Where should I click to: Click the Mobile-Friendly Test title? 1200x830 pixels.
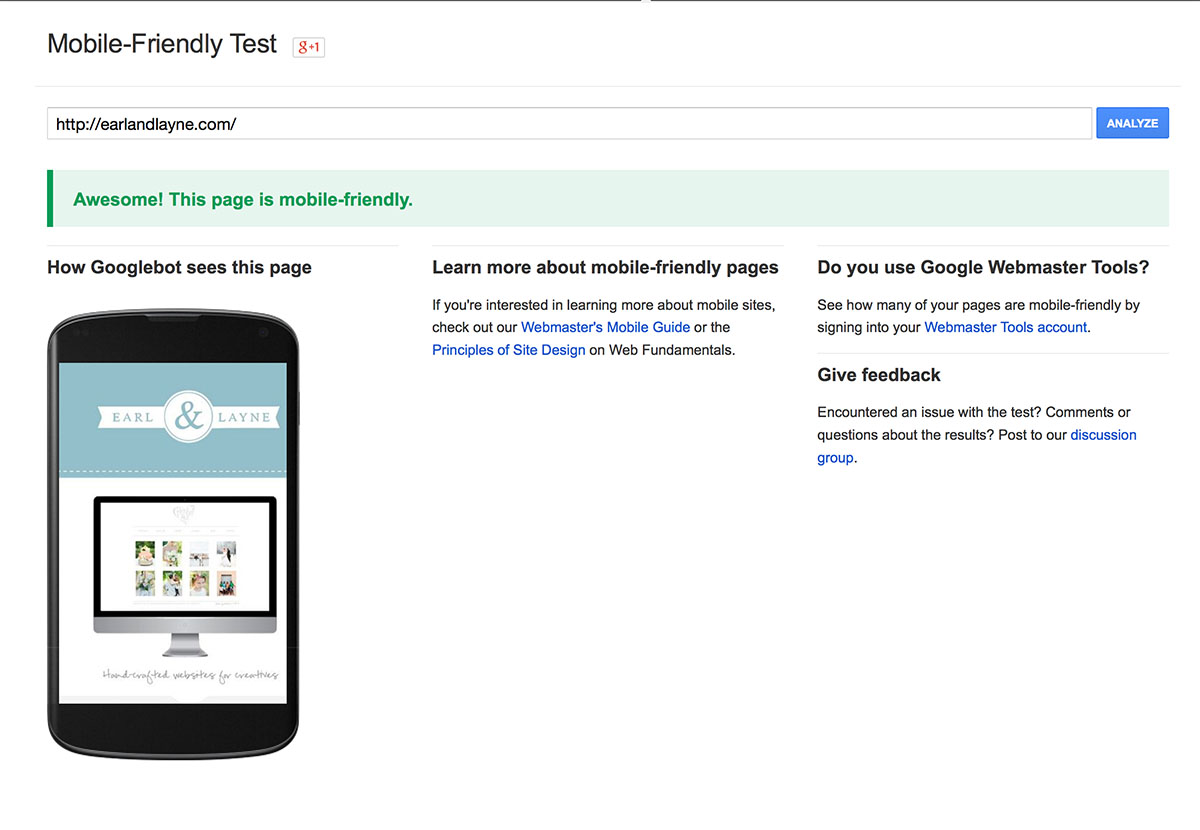(162, 44)
